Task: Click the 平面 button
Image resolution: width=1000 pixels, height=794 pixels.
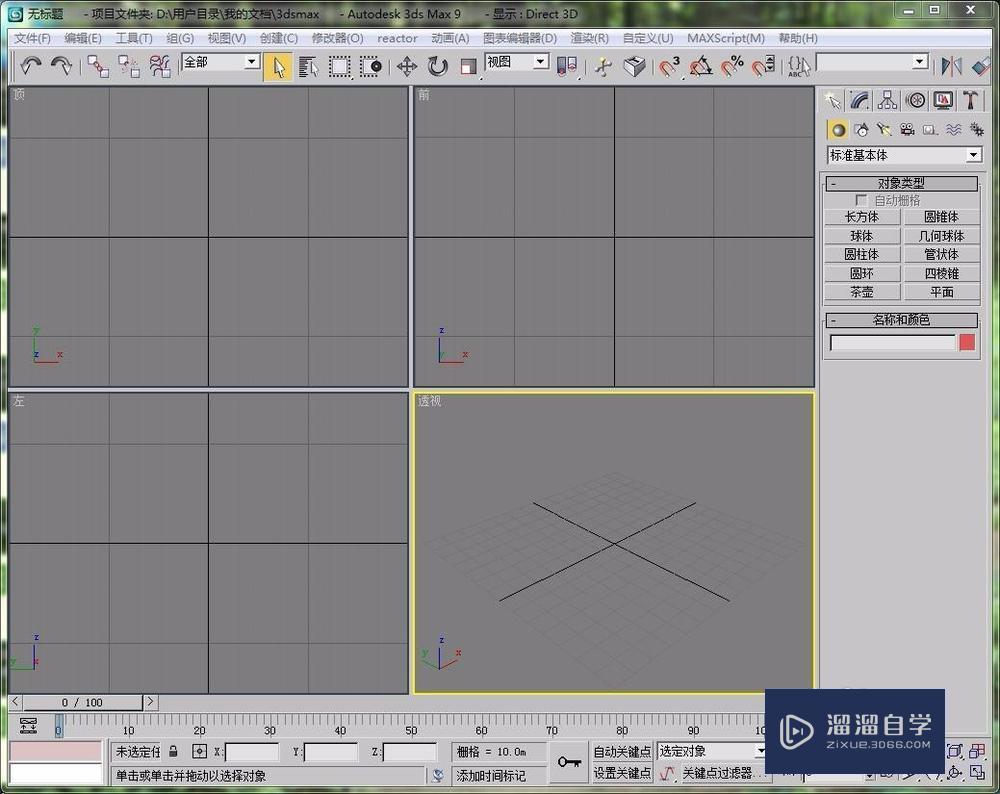Action: (x=941, y=292)
